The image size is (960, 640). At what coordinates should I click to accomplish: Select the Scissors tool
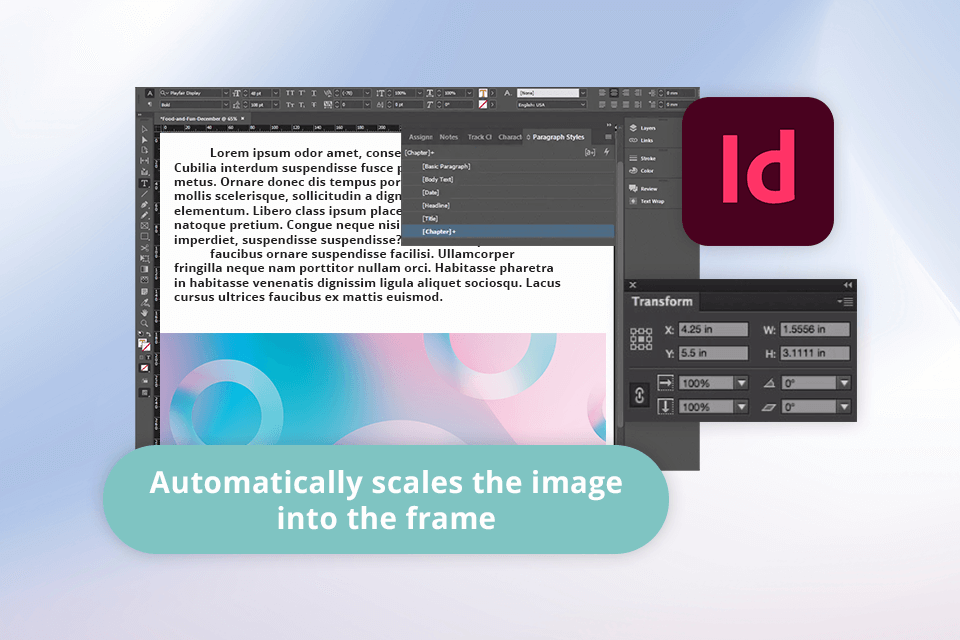pos(144,248)
